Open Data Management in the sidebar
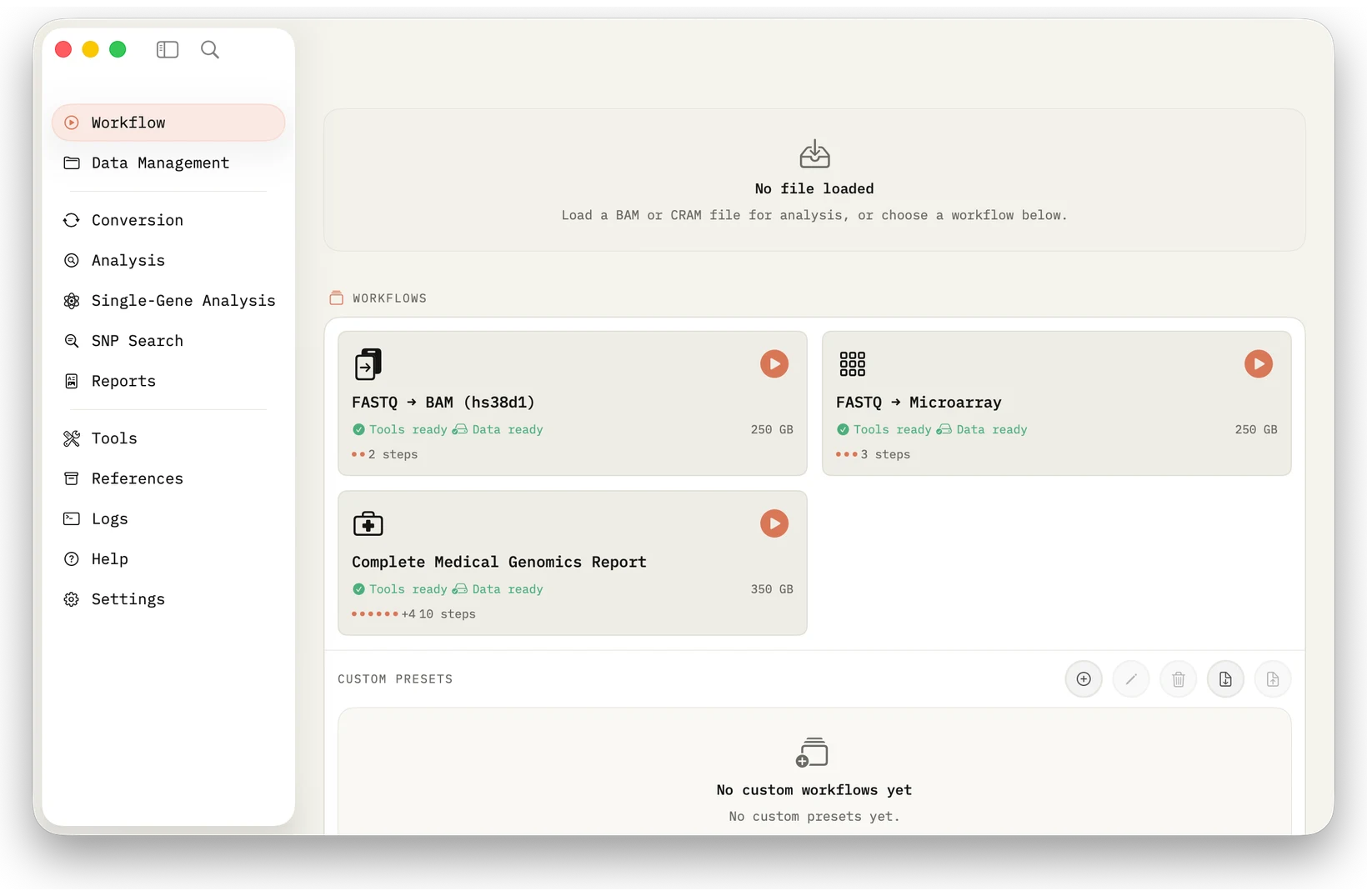Image resolution: width=1367 pixels, height=896 pixels. (x=168, y=163)
